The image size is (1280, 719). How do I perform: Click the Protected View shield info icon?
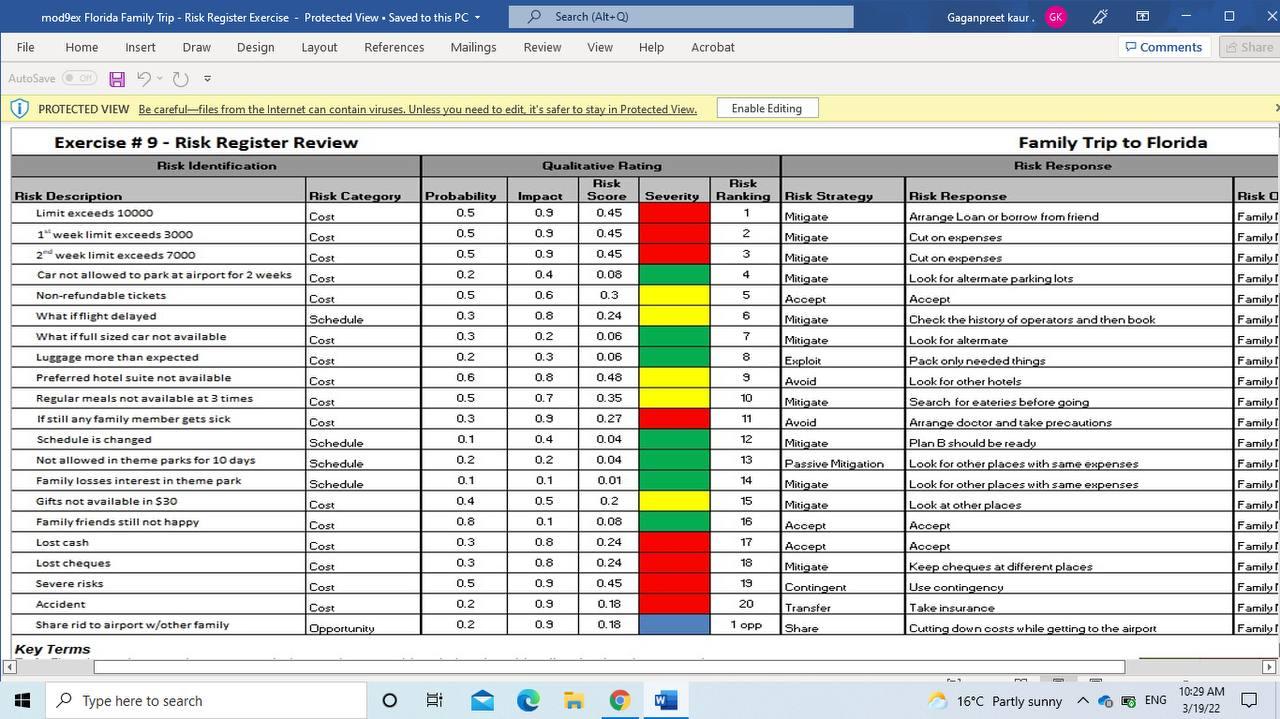[x=19, y=108]
